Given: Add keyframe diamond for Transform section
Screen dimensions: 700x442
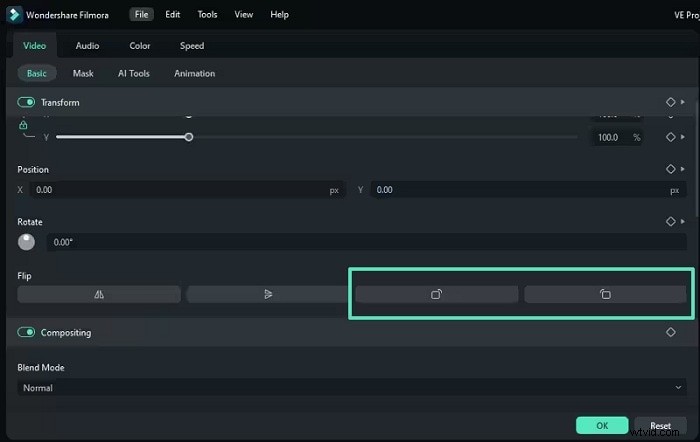Looking at the screenshot, I should (x=671, y=102).
